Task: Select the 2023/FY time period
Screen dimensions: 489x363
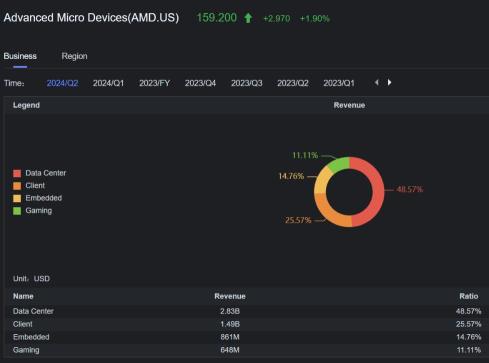Action: pos(155,83)
